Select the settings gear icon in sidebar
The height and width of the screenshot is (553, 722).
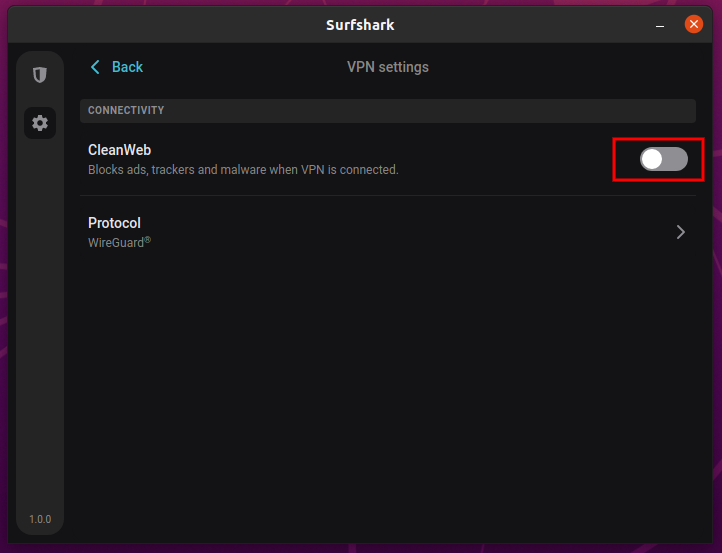40,123
